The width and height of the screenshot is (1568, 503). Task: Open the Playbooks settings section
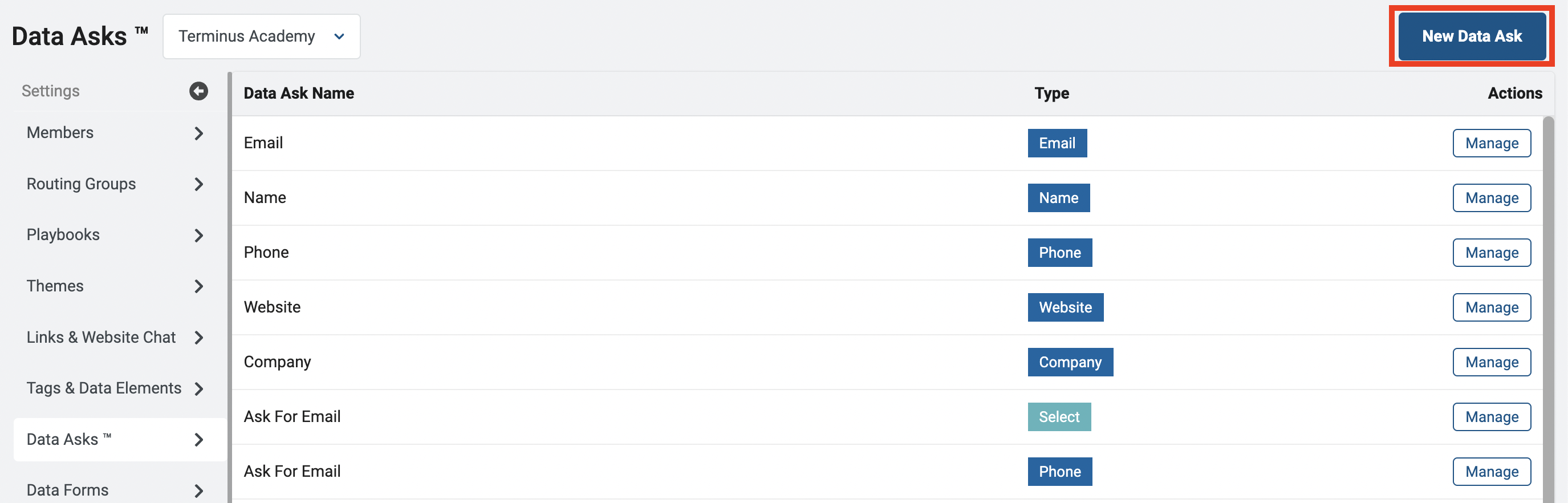[x=63, y=235]
